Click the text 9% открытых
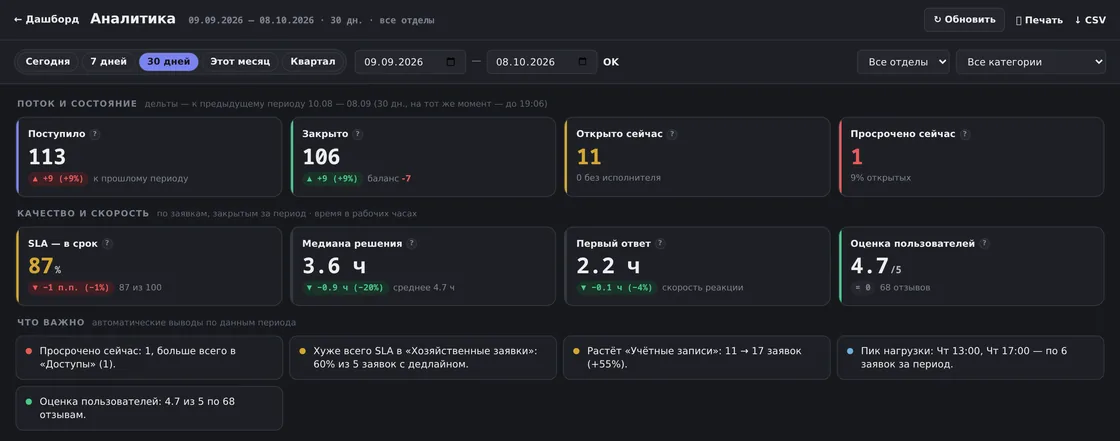 click(881, 178)
